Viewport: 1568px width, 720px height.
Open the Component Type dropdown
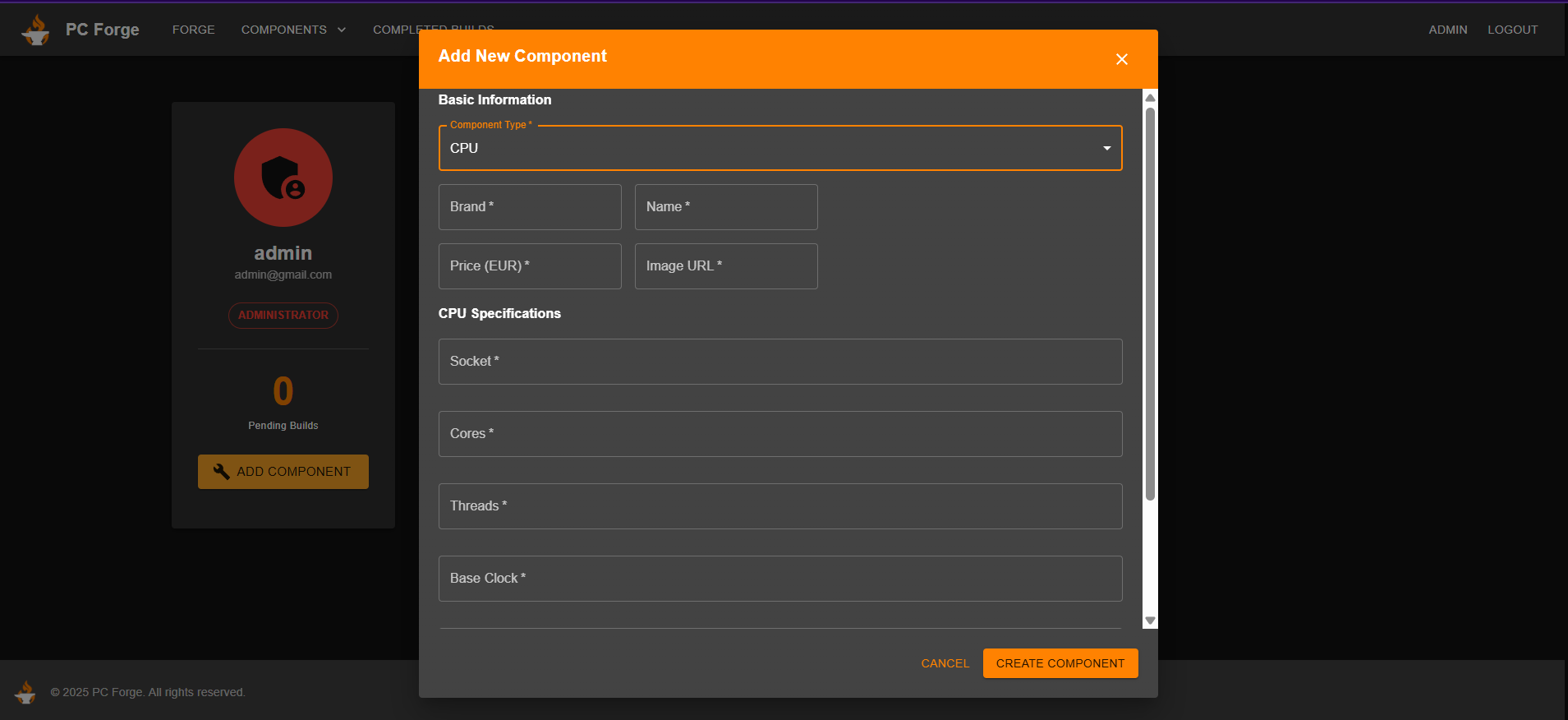click(779, 148)
